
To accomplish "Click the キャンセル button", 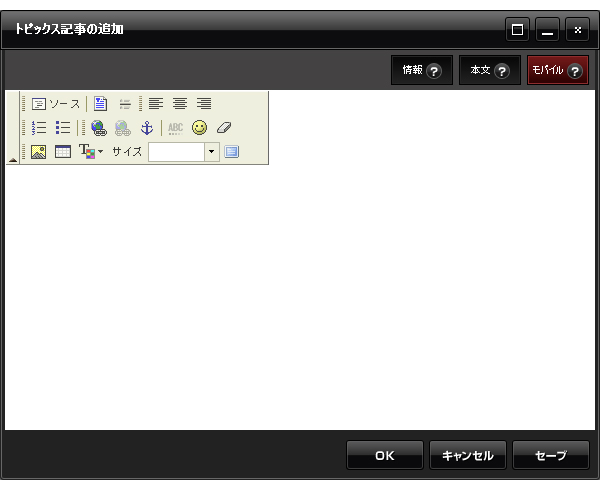I will (x=468, y=455).
